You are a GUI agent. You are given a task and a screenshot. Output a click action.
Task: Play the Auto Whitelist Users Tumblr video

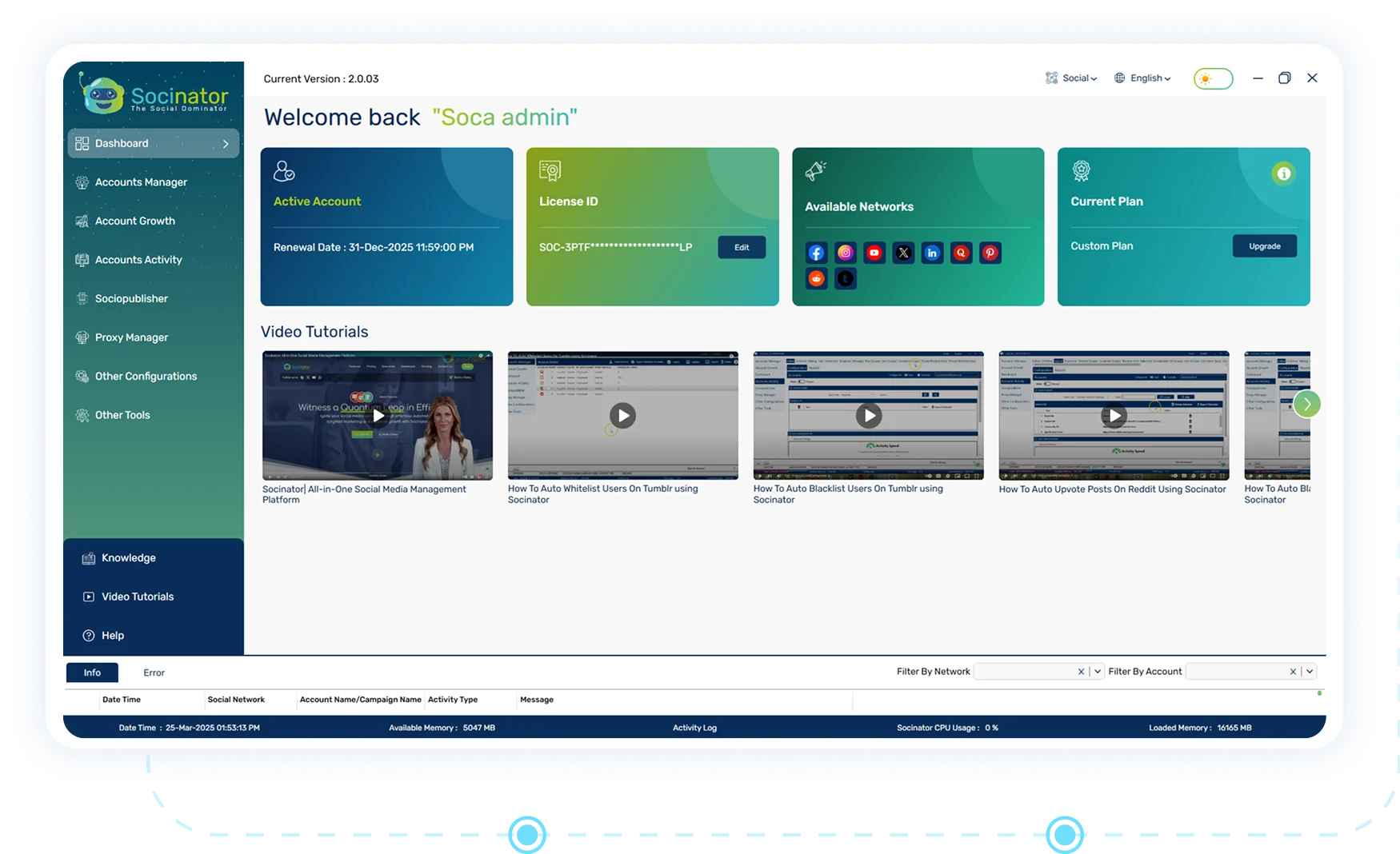pyautogui.click(x=622, y=415)
